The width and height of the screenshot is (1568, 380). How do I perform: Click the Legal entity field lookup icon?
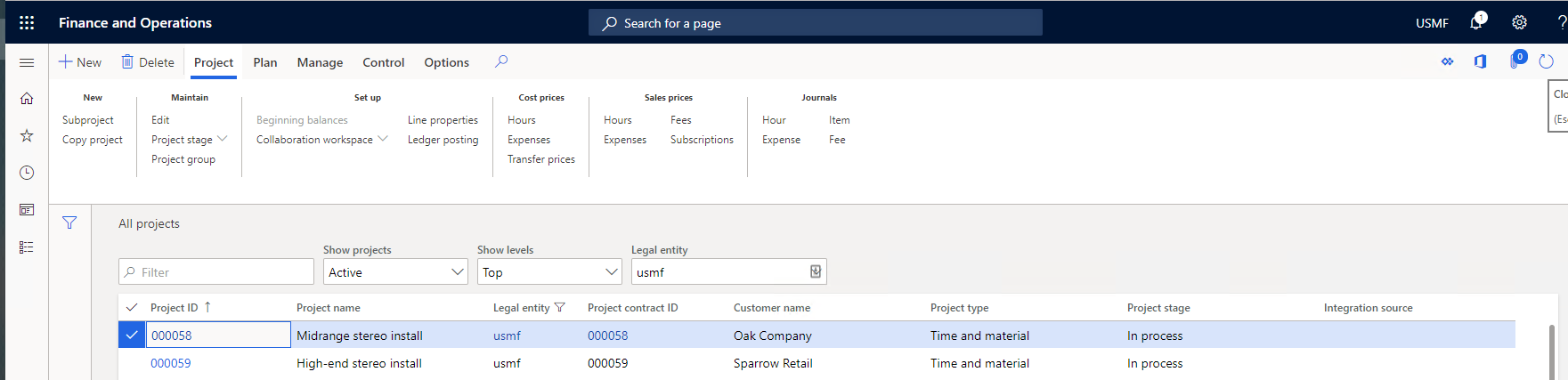(816, 271)
